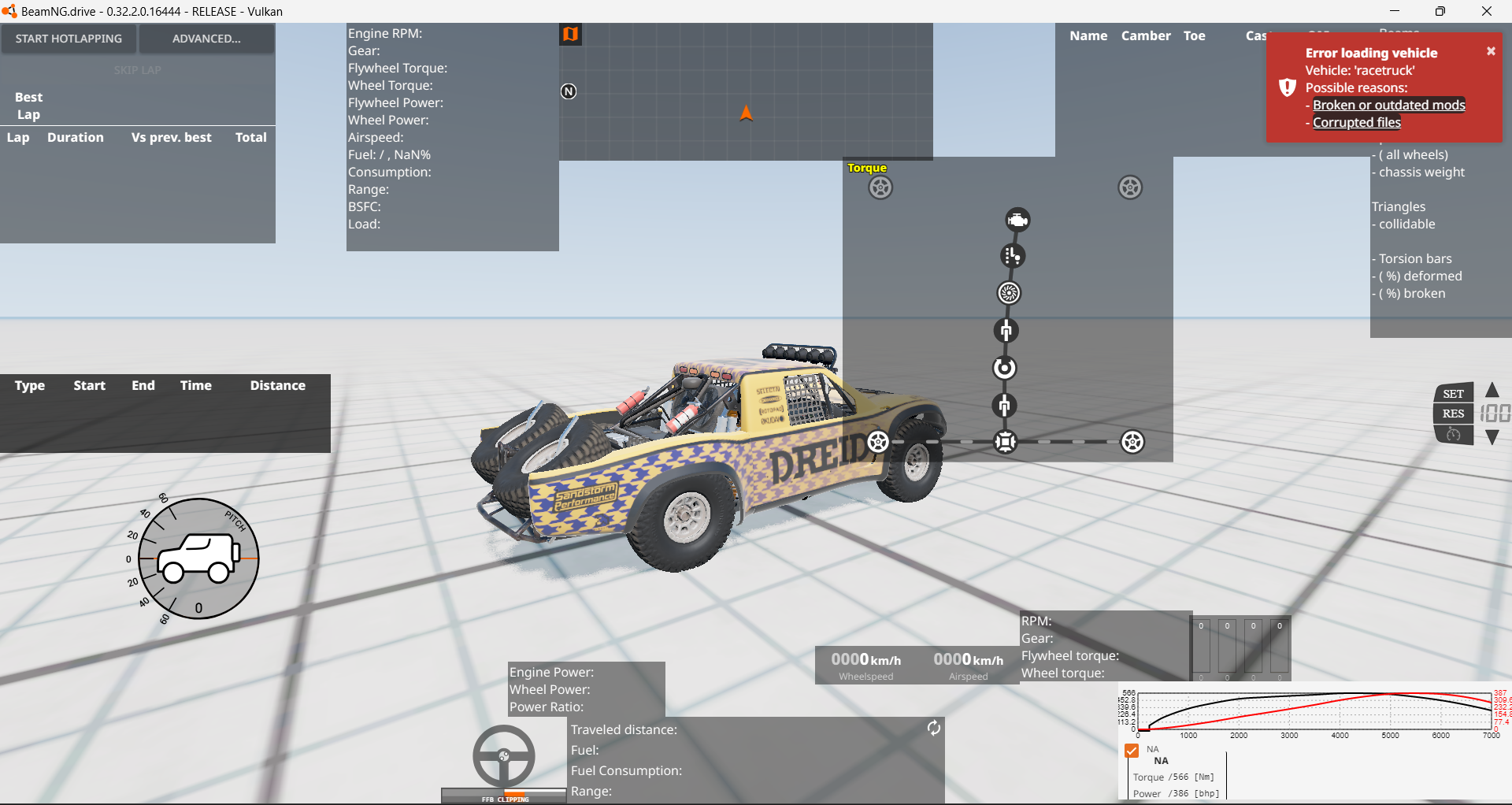
Task: Click the front-left wheel icon under Torque
Action: pos(880,187)
